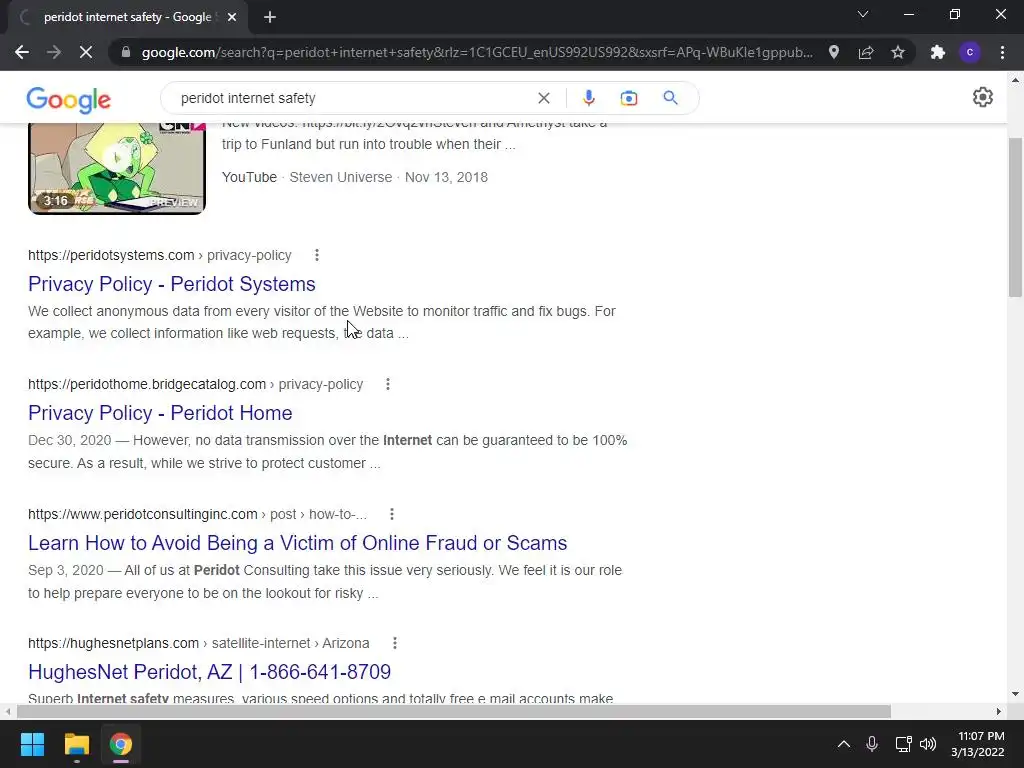Play the Peridot video thumbnail

click(117, 168)
